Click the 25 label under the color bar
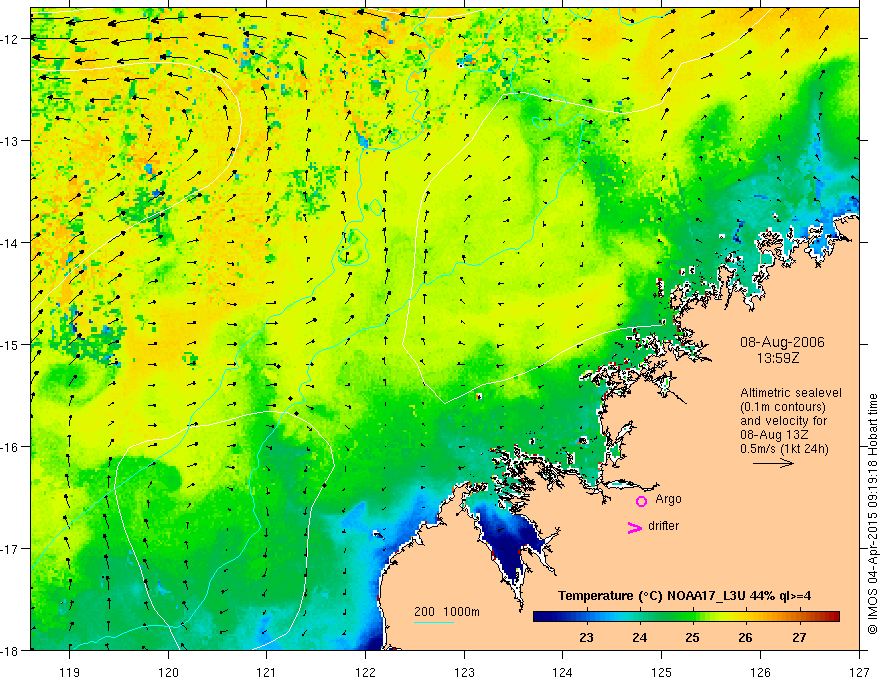 coord(693,638)
